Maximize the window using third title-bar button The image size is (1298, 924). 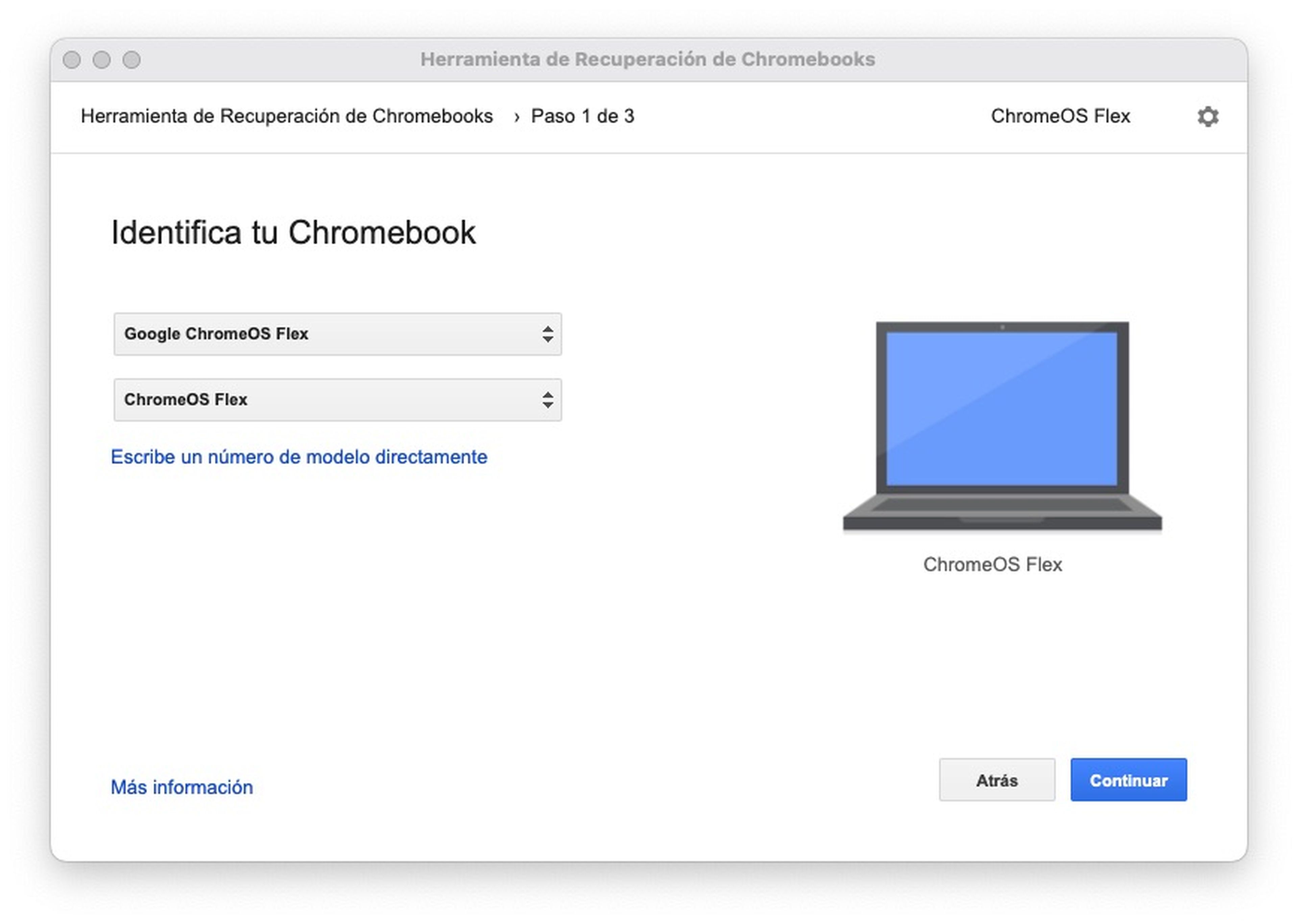131,60
